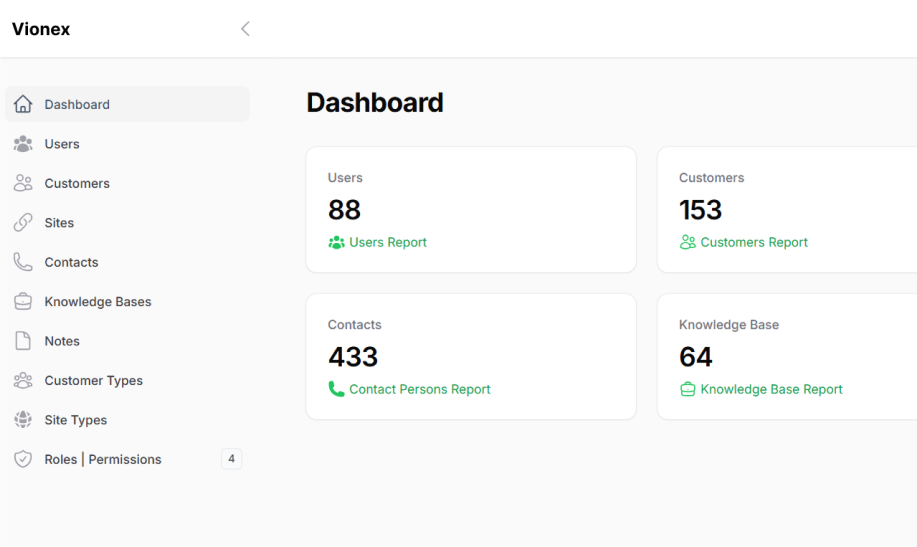Click the Roles shield icon in sidebar

click(x=23, y=459)
